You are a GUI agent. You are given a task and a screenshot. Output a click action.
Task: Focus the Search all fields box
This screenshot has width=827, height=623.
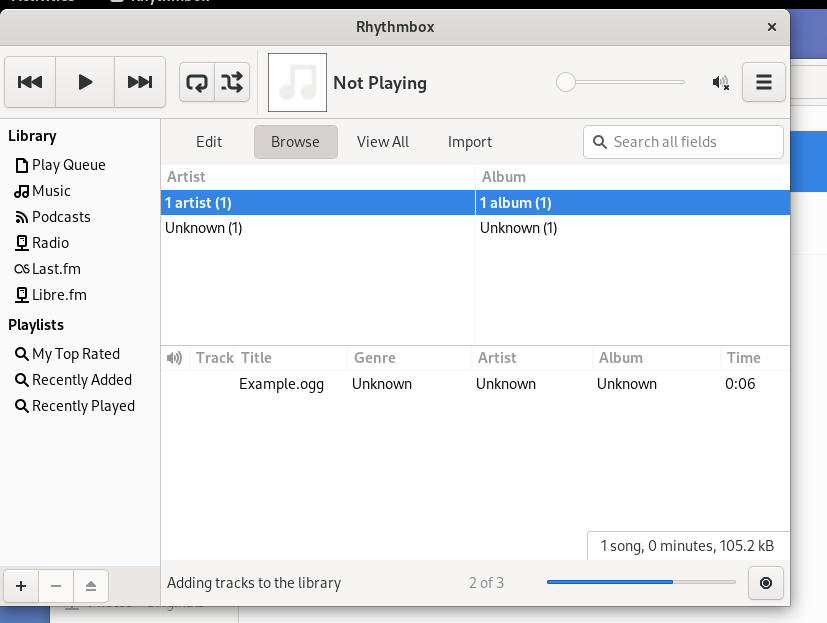coord(683,142)
